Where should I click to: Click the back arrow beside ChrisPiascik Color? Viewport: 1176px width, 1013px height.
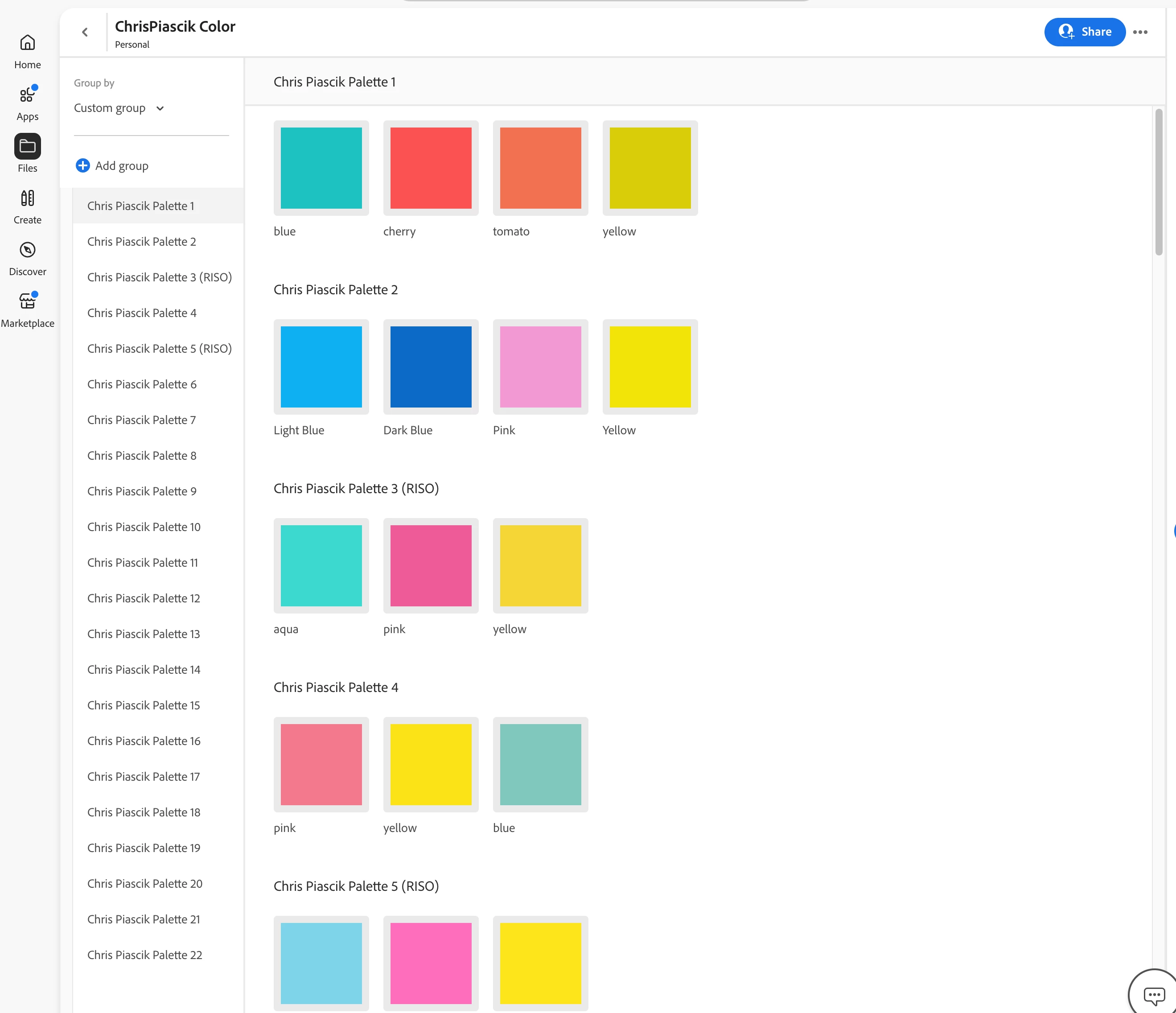click(85, 33)
